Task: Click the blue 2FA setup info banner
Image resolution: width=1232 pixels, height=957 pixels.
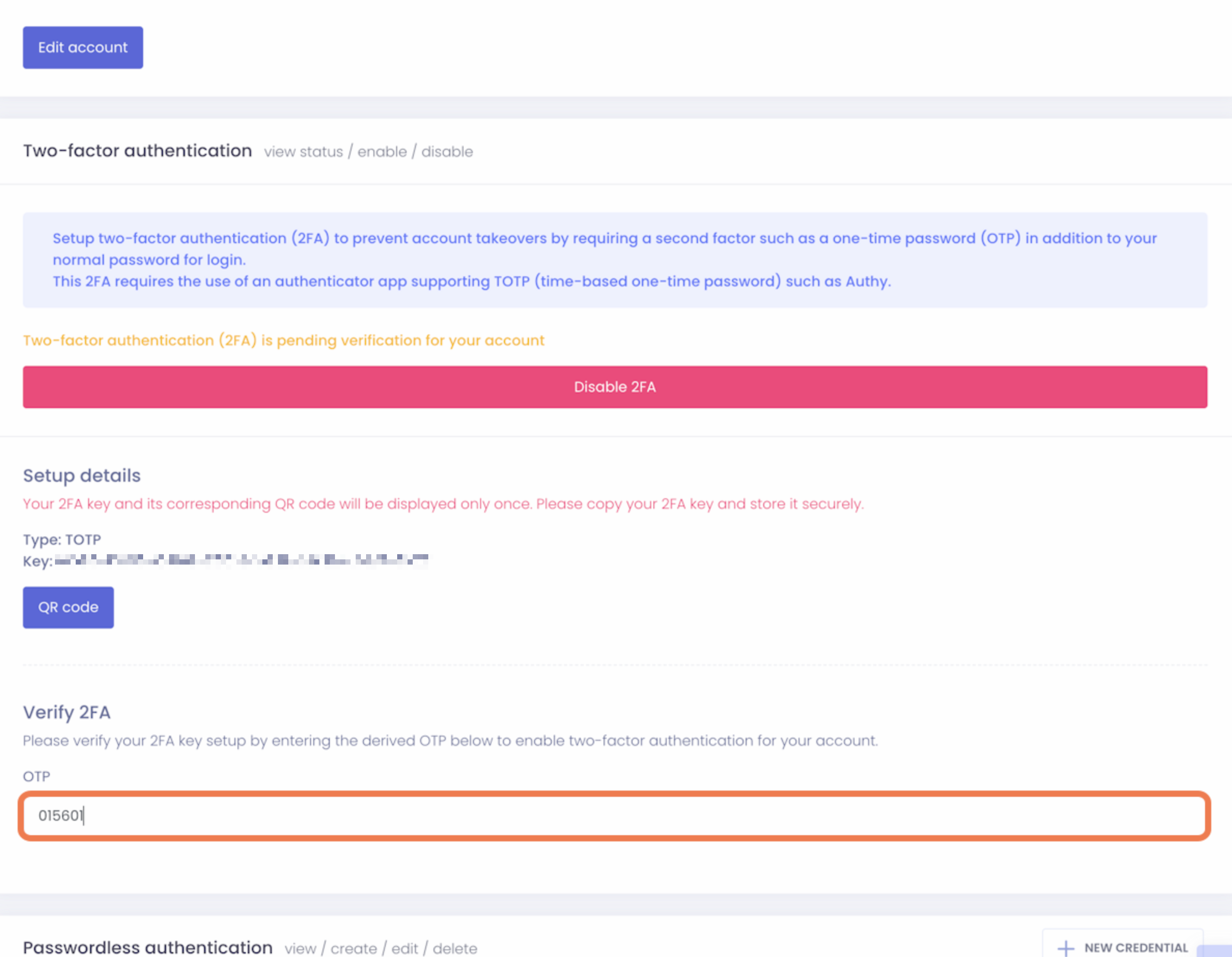Action: (615, 260)
